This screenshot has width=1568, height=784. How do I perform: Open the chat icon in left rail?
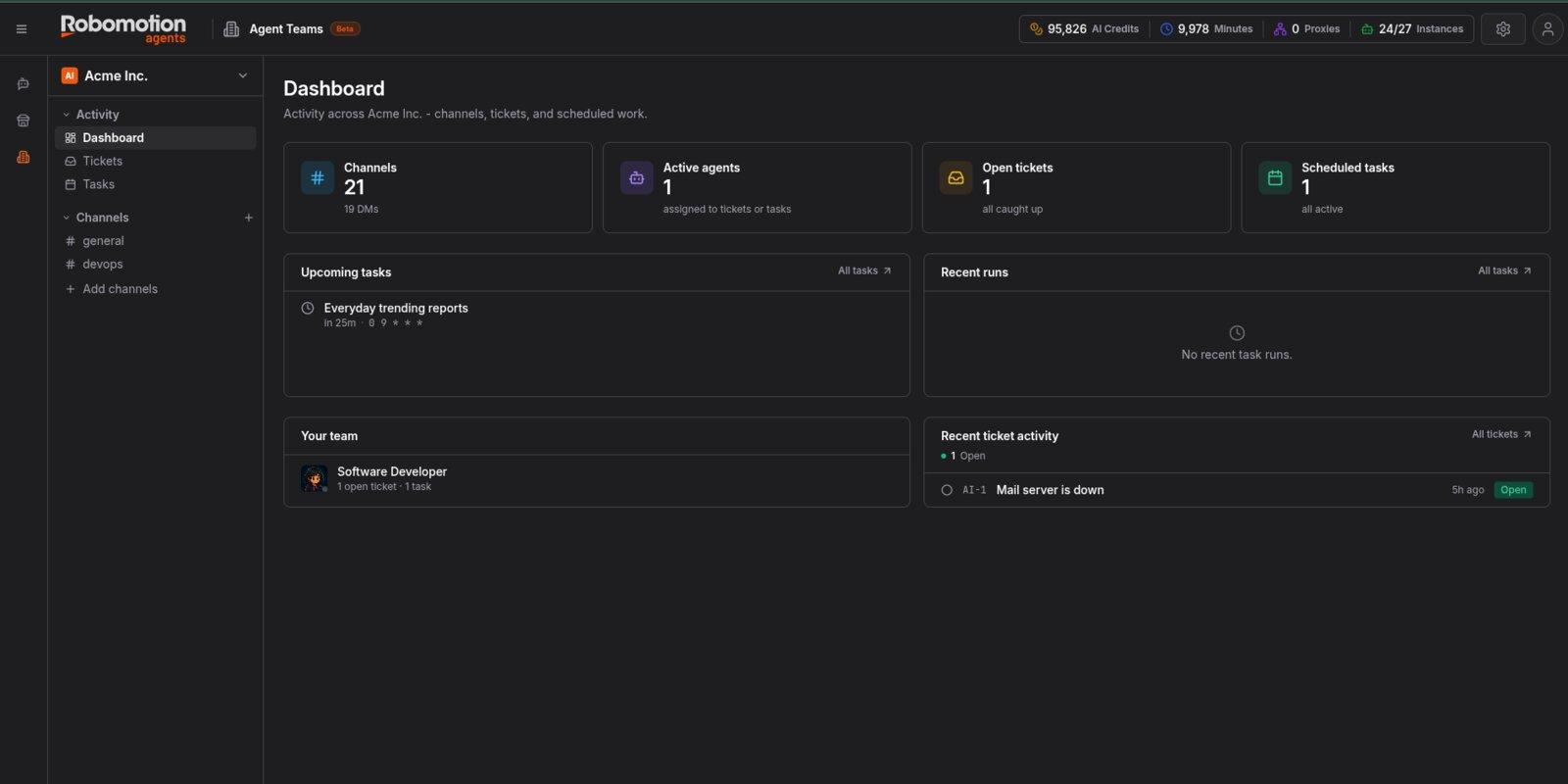(24, 84)
